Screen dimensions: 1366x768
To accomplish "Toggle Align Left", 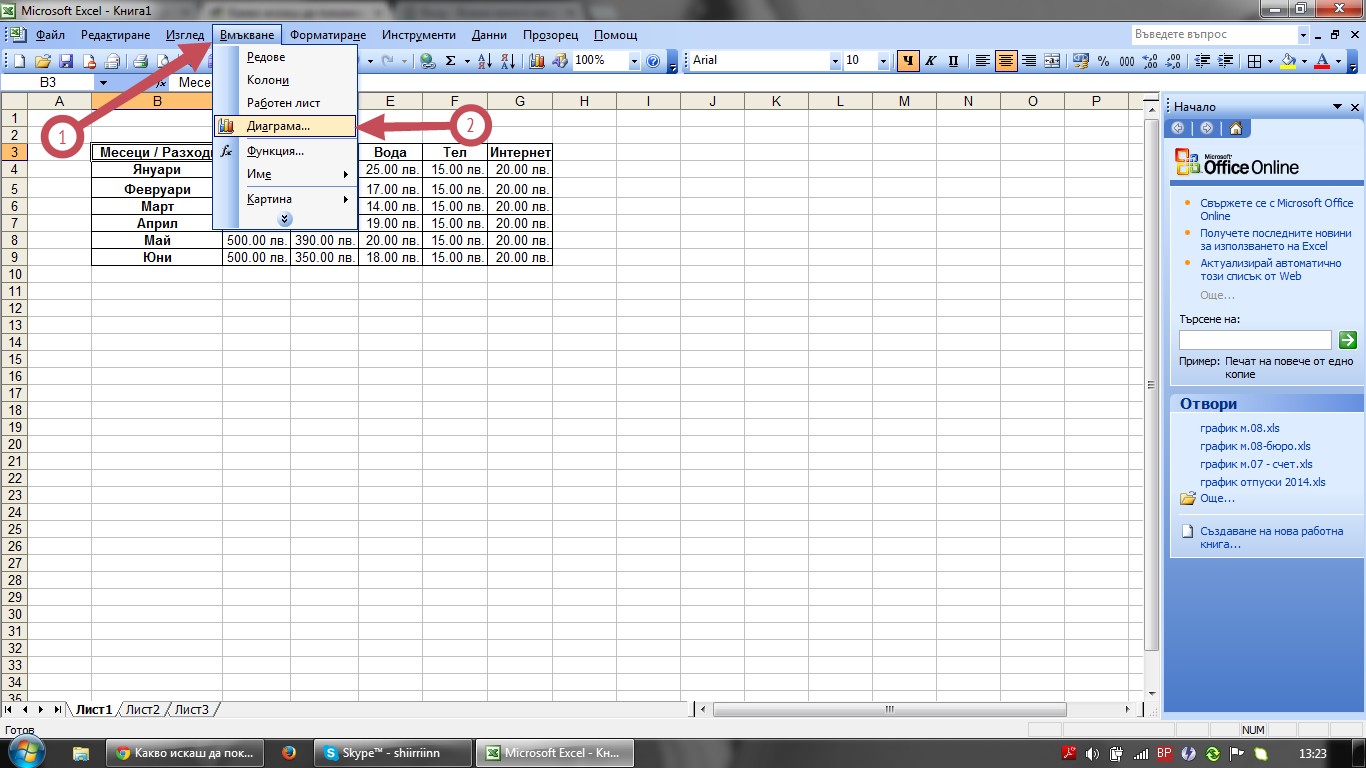I will pyautogui.click(x=983, y=61).
